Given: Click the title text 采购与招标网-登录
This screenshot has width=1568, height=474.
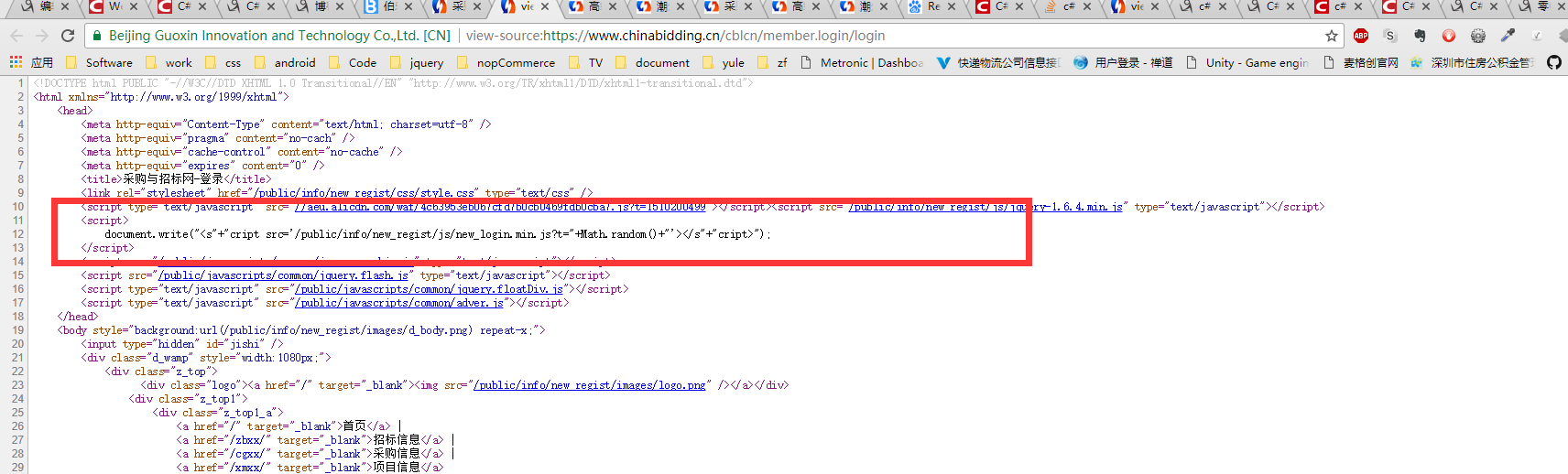Looking at the screenshot, I should [173, 179].
